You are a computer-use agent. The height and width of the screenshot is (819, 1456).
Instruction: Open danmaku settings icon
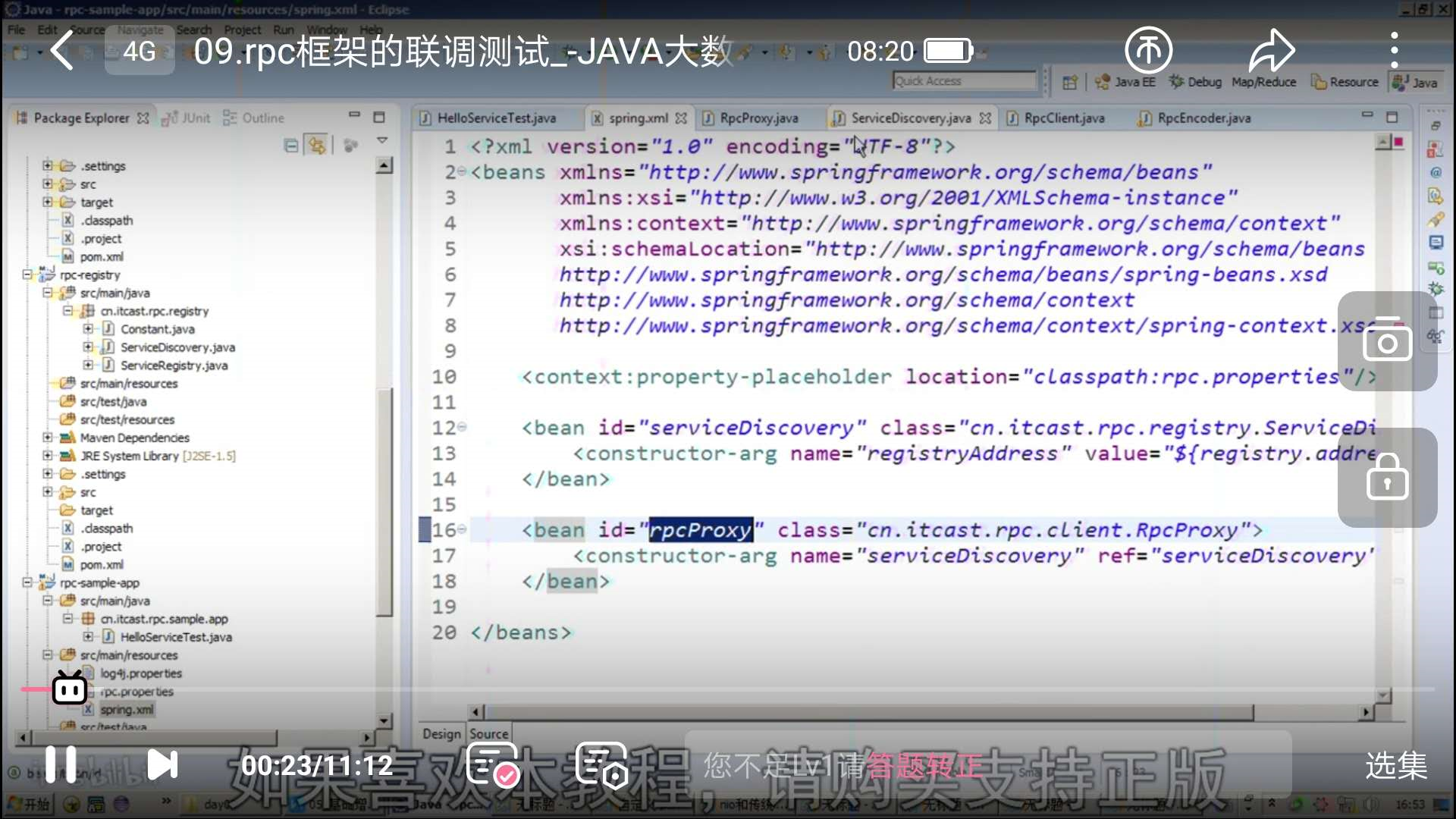(x=602, y=764)
